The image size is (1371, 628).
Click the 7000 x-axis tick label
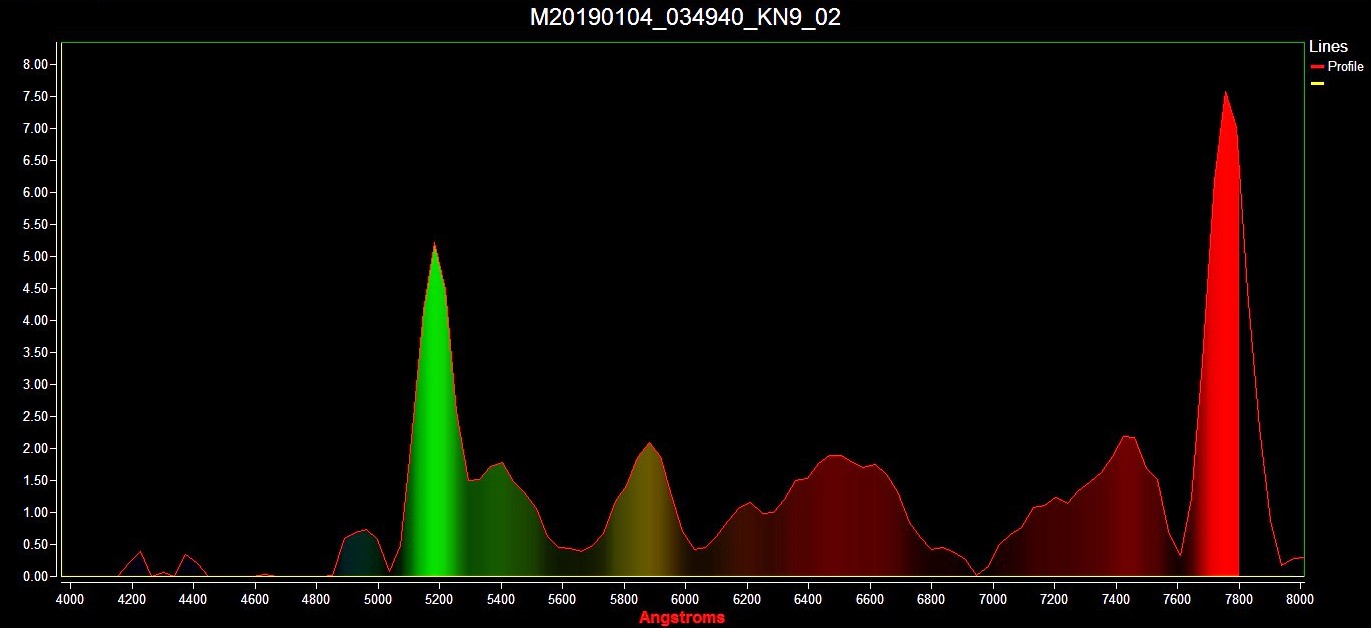tap(993, 600)
